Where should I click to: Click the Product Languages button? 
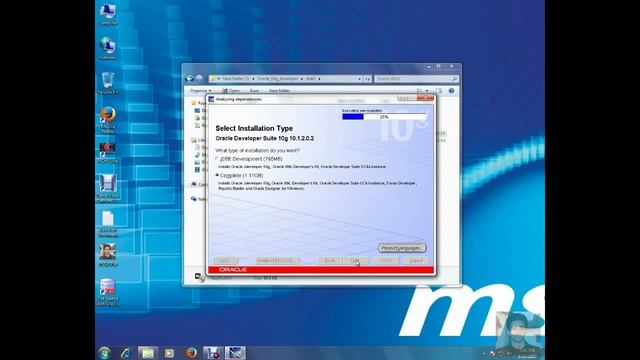(x=402, y=248)
